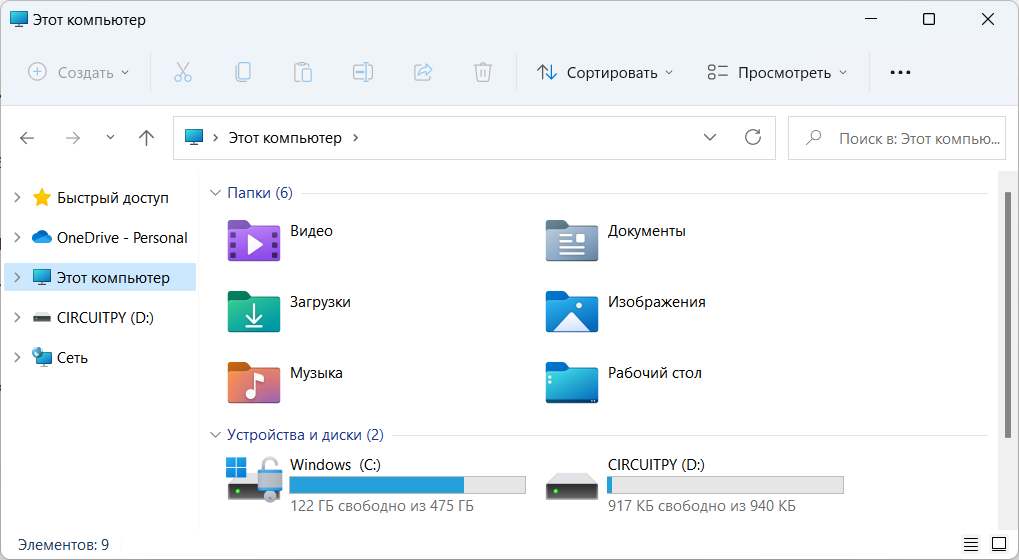Switch to large icons view in status bar
This screenshot has width=1019, height=560.
click(999, 544)
